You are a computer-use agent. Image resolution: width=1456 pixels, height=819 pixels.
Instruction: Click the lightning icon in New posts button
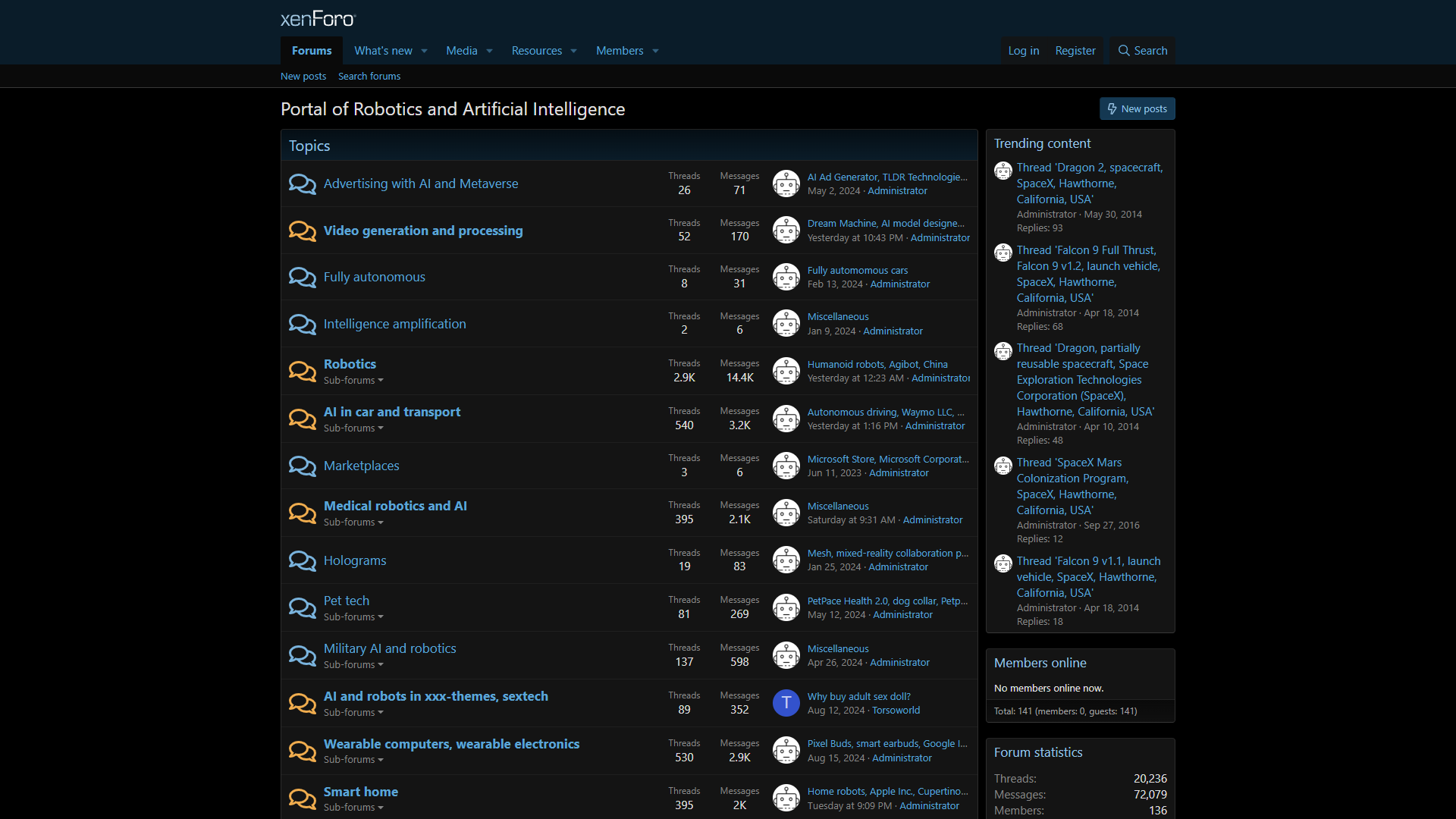1112,108
